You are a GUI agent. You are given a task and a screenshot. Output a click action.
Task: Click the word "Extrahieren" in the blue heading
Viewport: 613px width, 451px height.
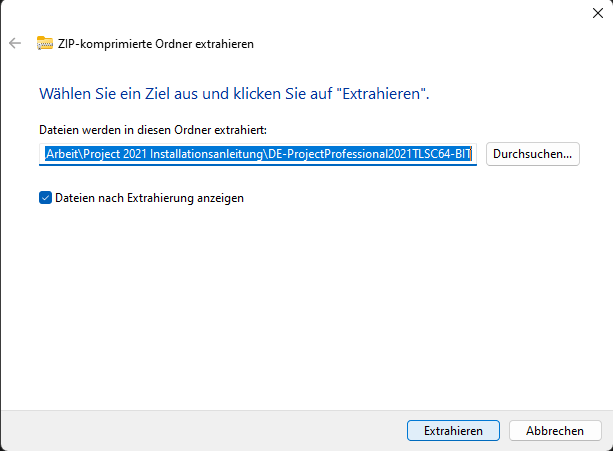click(x=381, y=93)
